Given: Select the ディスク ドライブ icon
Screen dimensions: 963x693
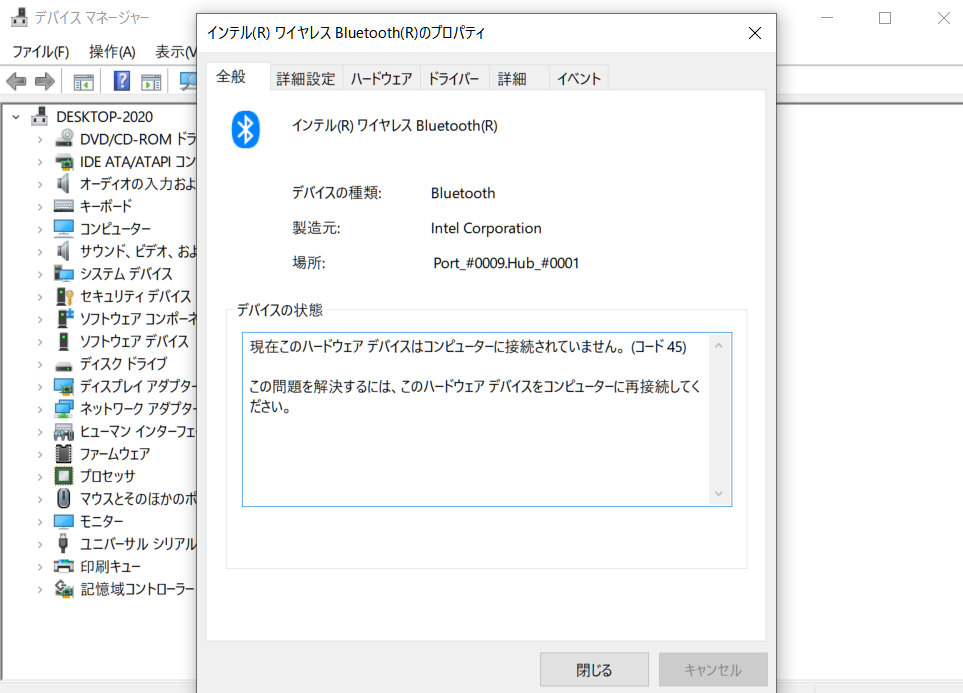Looking at the screenshot, I should click(x=64, y=366).
